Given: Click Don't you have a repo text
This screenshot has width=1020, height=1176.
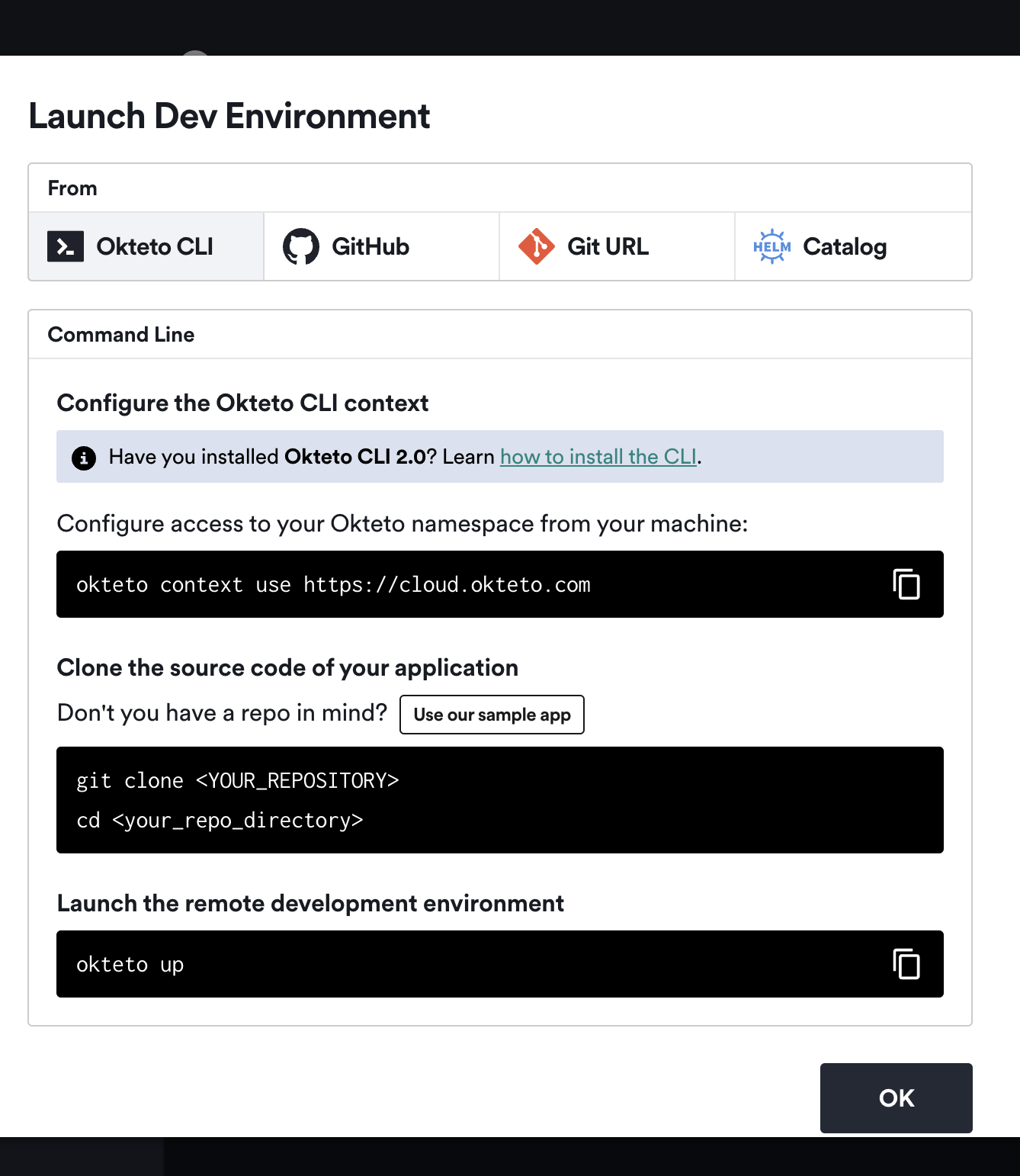Looking at the screenshot, I should [222, 713].
